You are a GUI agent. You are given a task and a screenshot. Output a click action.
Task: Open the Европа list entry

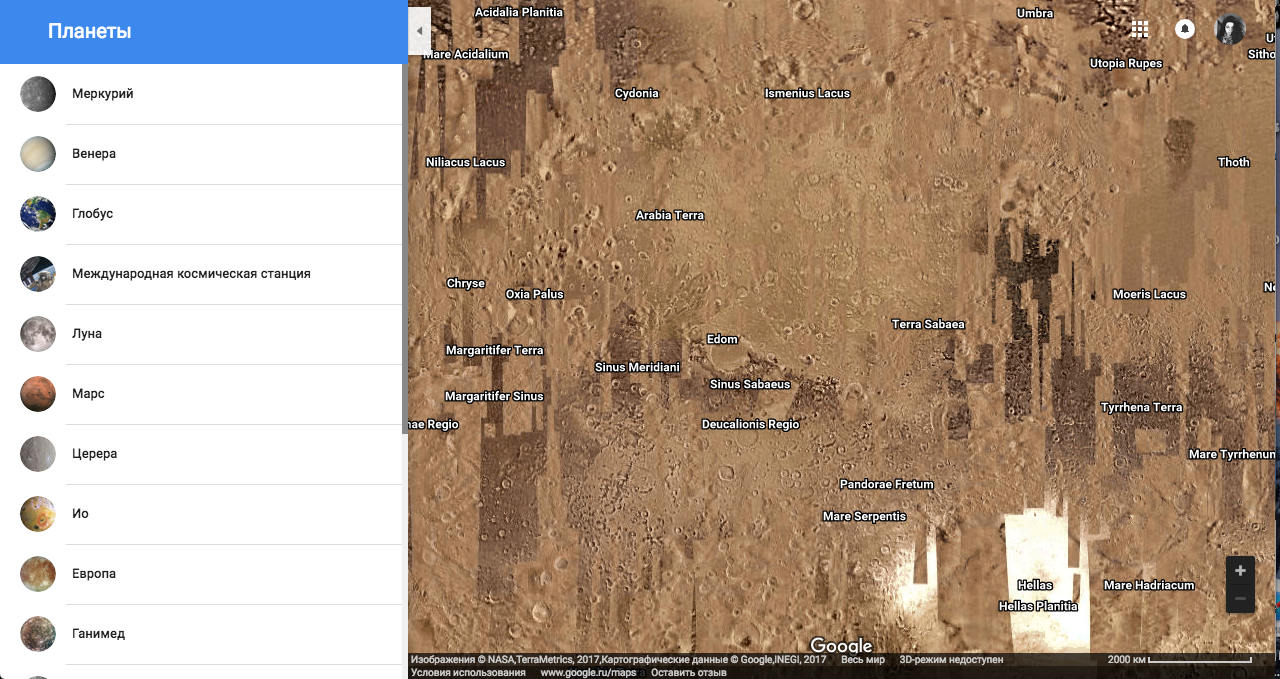(x=94, y=574)
